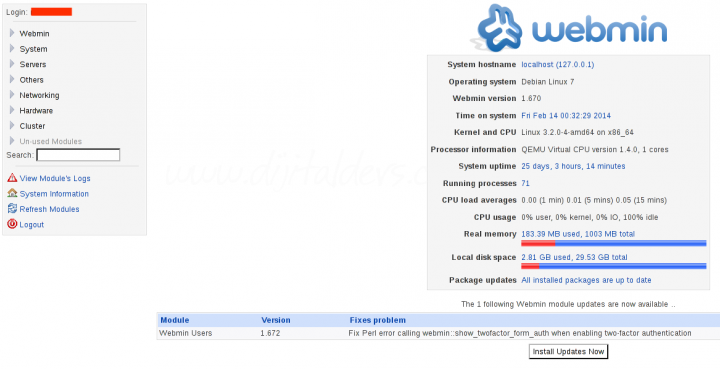Expand the System category arrow
This screenshot has width=720, height=369.
pyautogui.click(x=12, y=49)
